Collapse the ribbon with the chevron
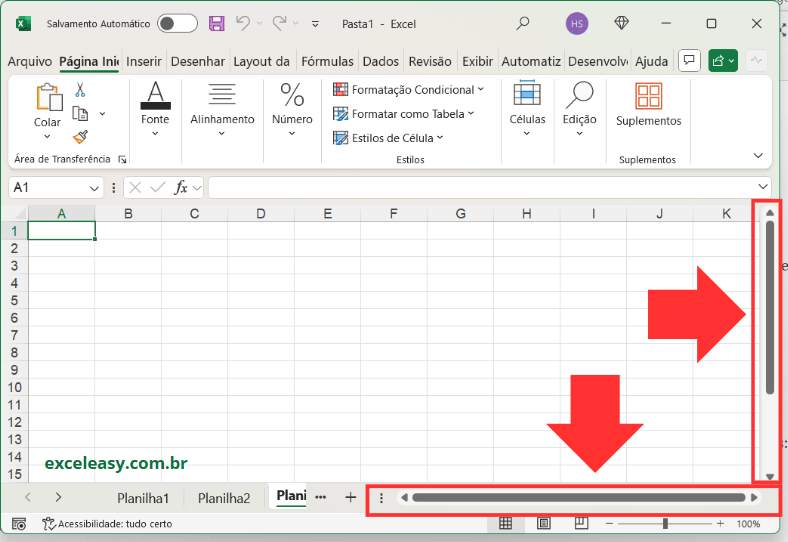 (757, 155)
